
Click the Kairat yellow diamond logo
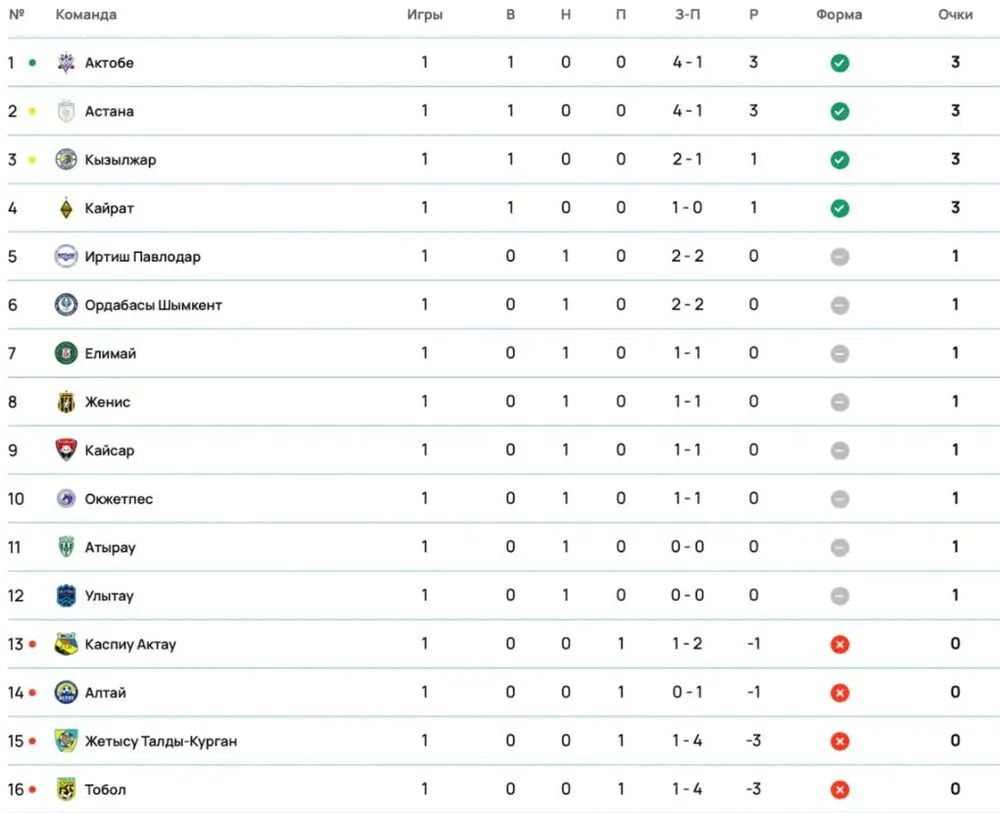coord(66,208)
